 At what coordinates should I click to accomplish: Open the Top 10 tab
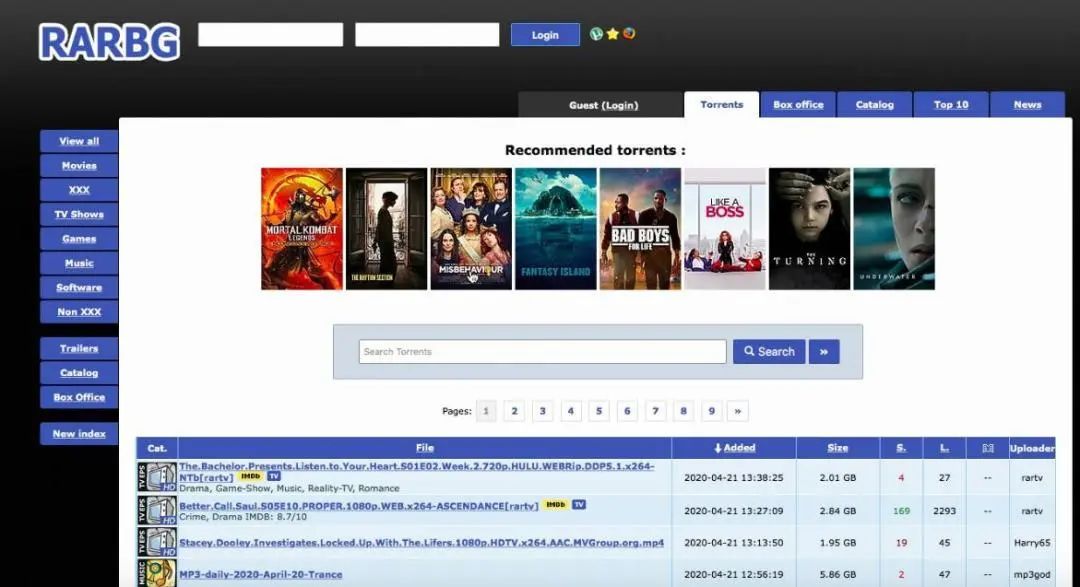pos(951,105)
